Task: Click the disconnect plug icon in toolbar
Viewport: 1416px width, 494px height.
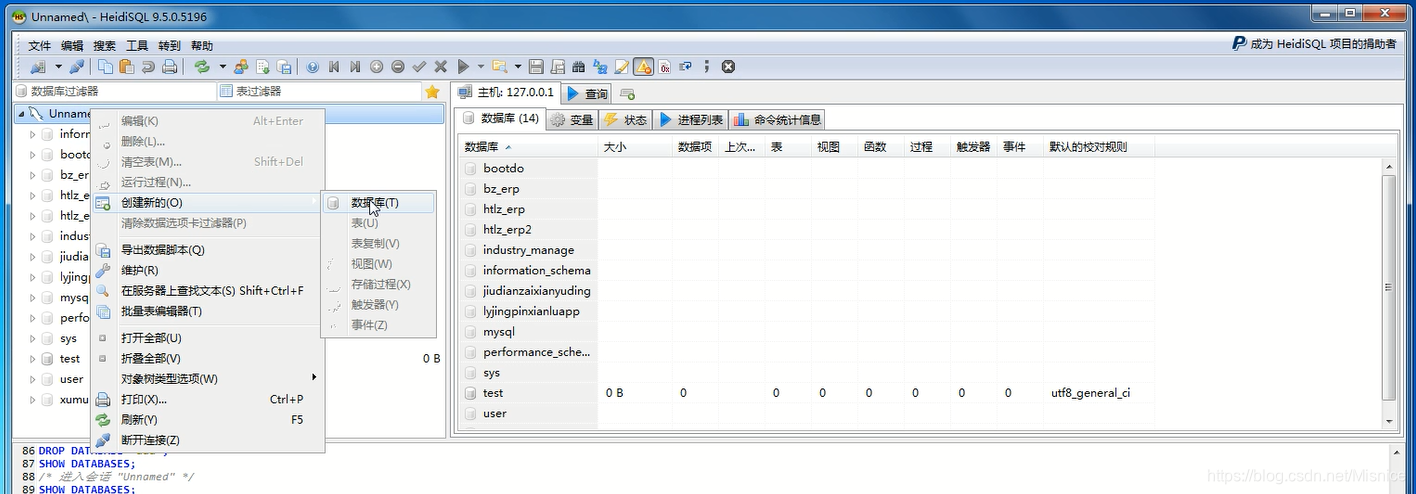Action: pos(76,67)
